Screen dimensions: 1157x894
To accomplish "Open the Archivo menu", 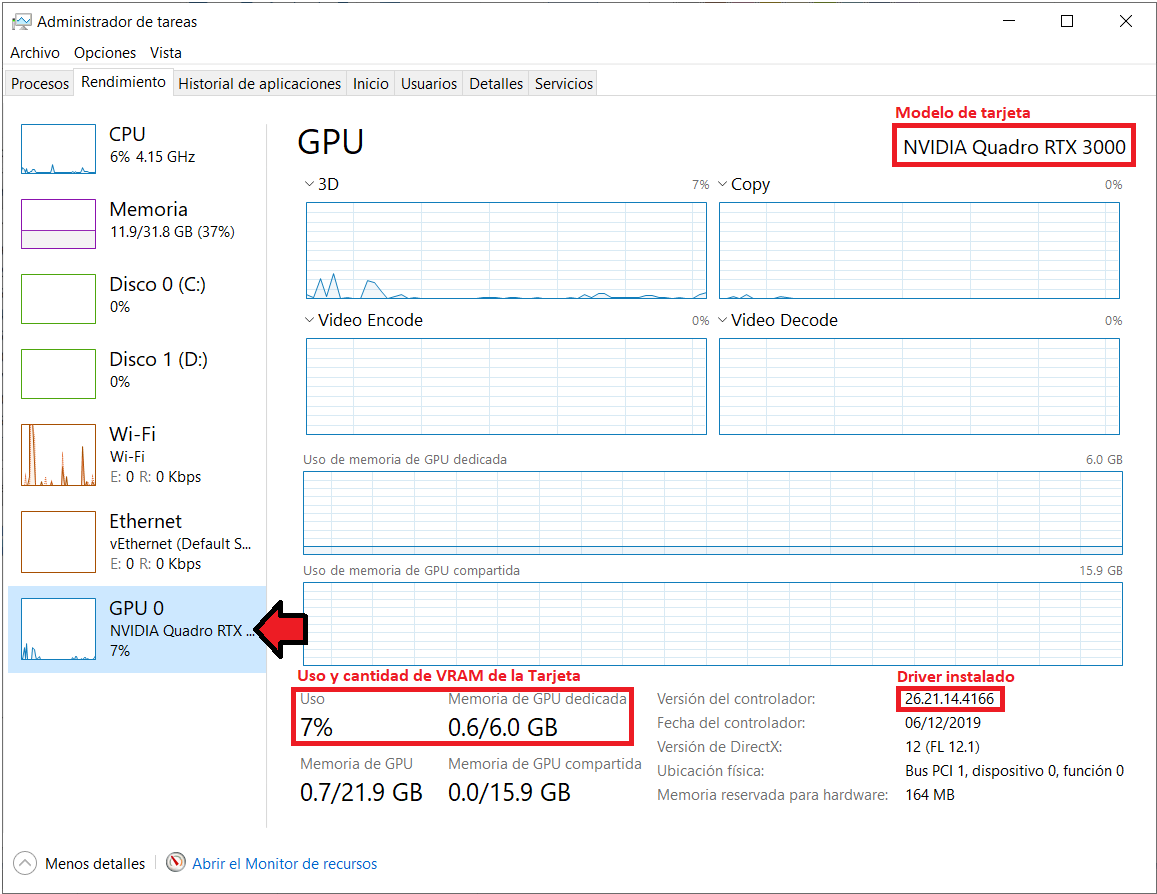I will click(35, 52).
